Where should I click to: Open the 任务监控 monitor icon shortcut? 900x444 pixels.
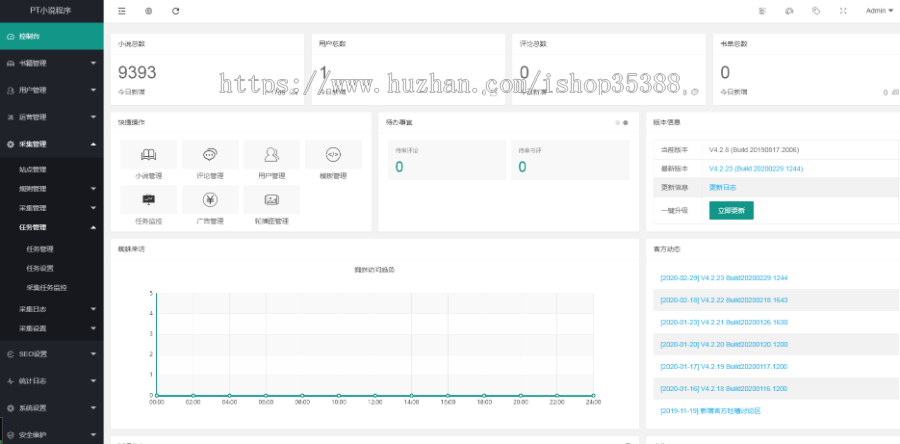pos(148,200)
